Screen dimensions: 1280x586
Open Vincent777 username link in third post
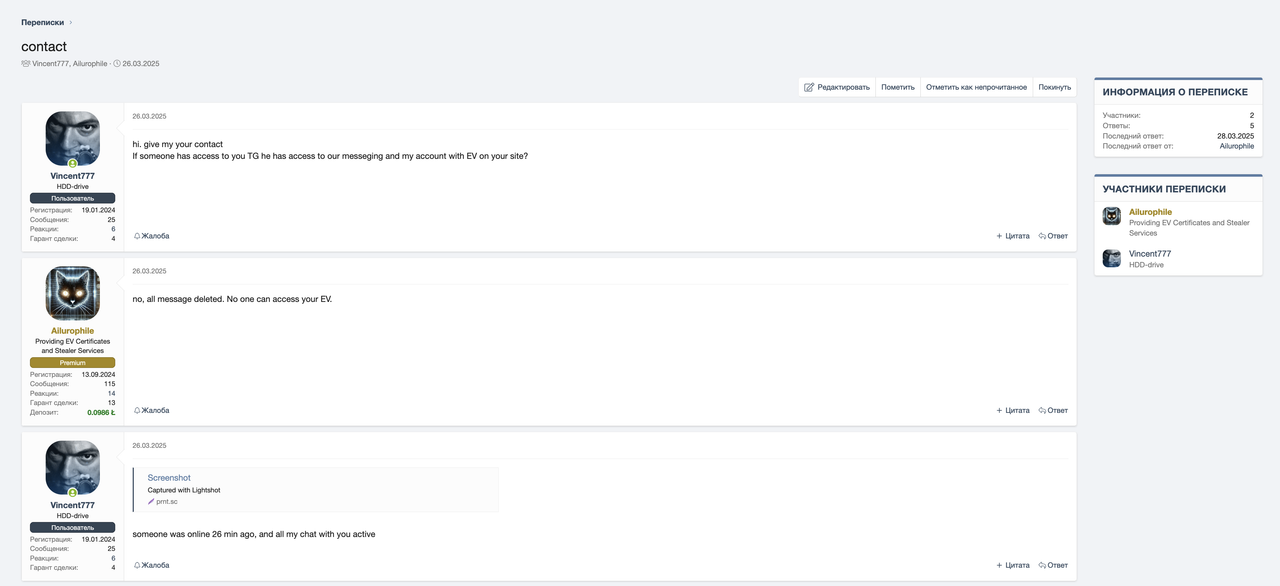(72, 505)
